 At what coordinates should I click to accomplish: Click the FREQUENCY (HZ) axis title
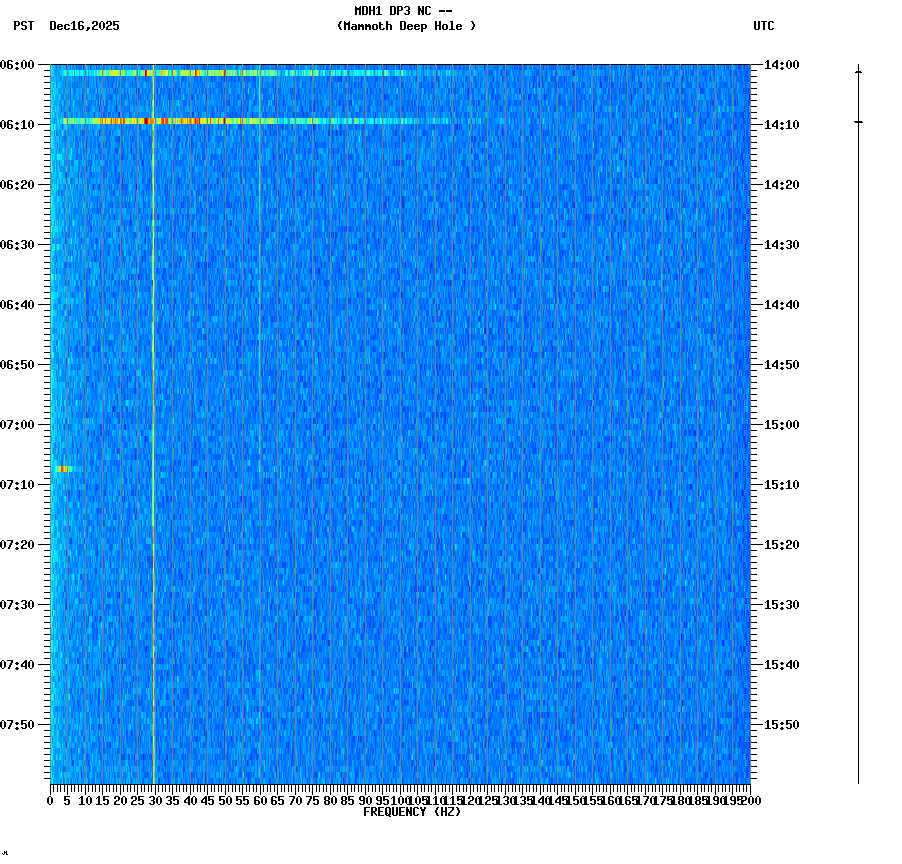(x=411, y=811)
